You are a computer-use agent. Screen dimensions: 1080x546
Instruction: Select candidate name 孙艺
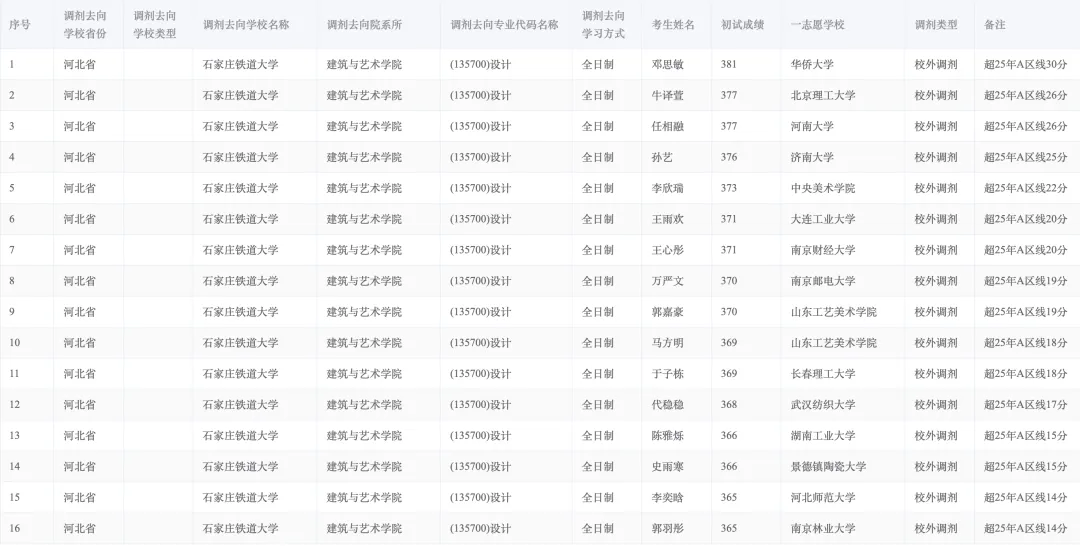(x=662, y=158)
